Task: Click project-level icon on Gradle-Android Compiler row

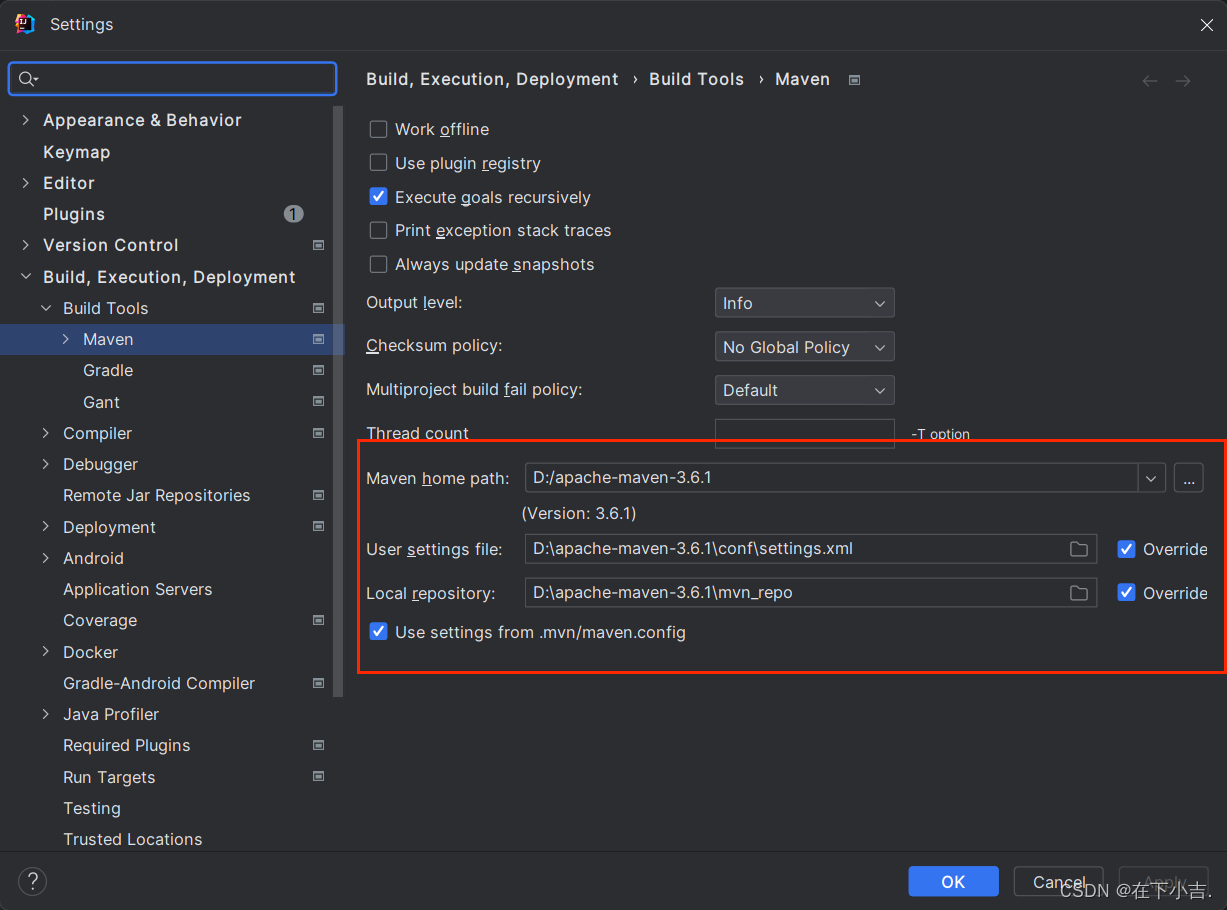Action: click(x=318, y=683)
